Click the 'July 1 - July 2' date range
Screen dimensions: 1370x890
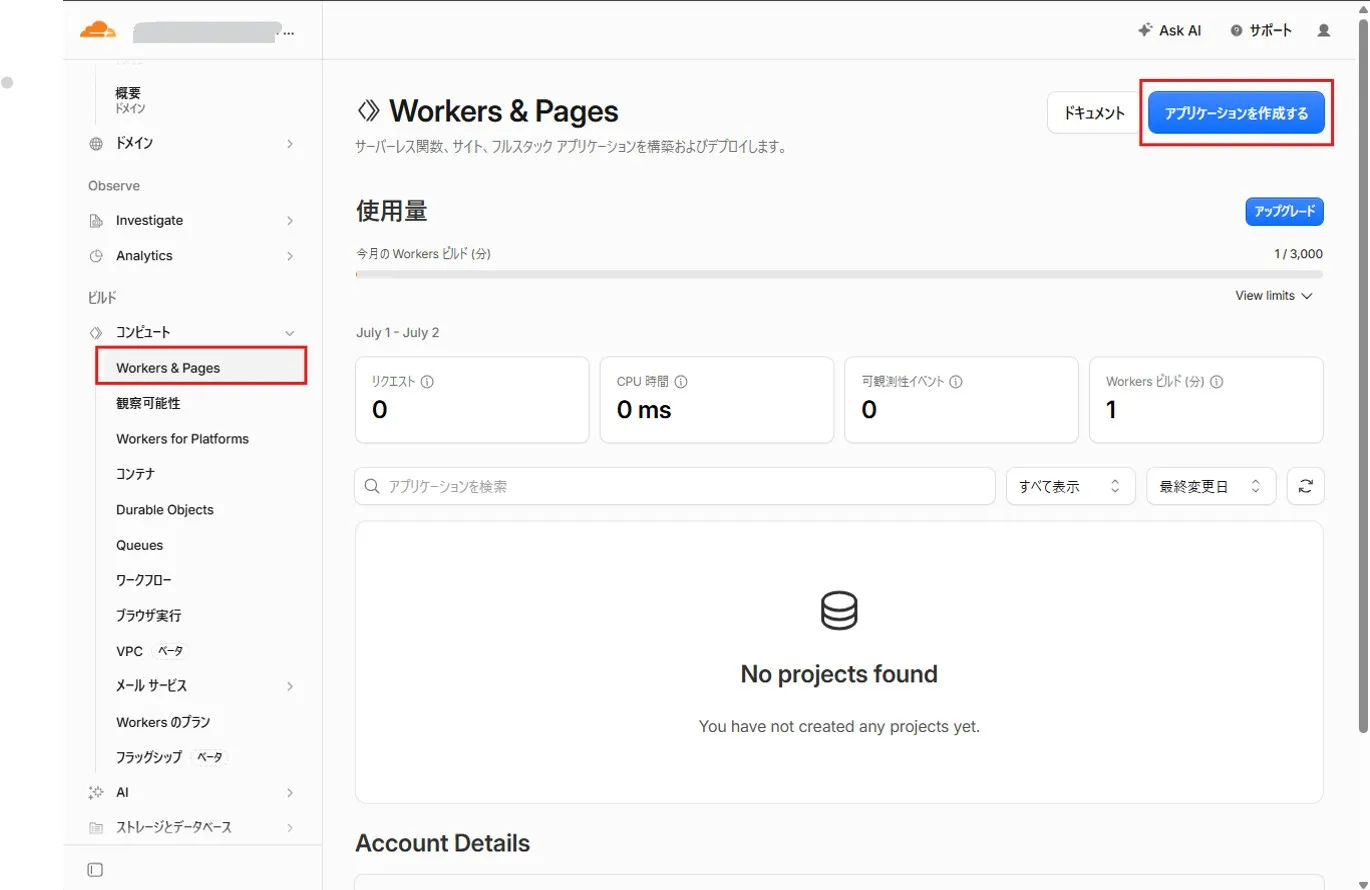point(397,332)
